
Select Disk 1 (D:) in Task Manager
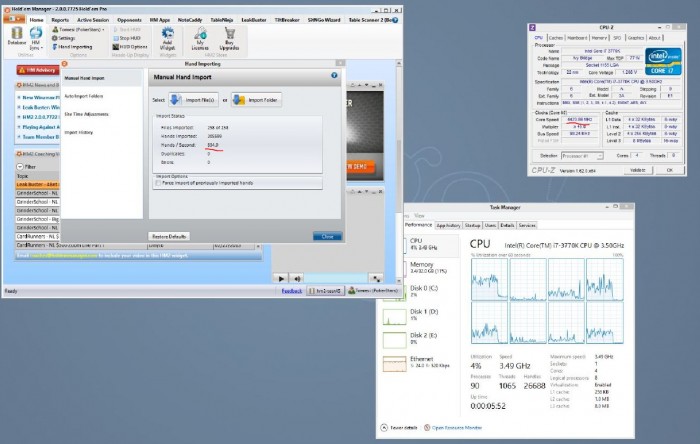pos(421,315)
